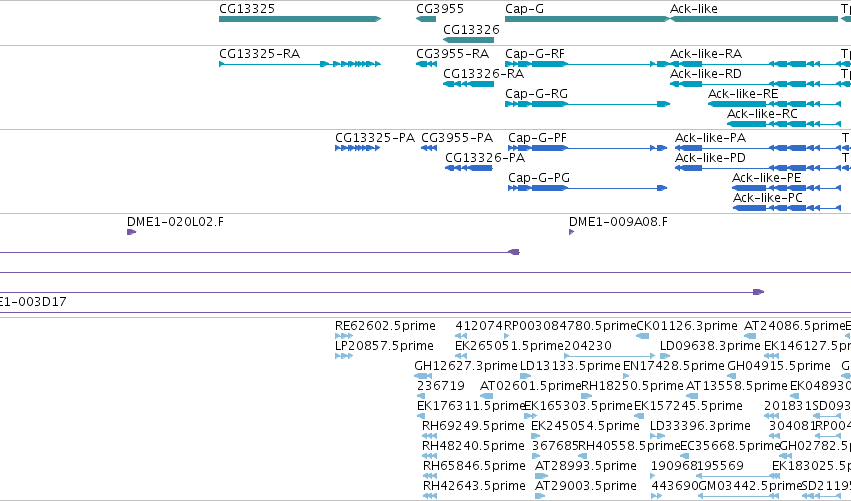Image resolution: width=851 pixels, height=501 pixels.
Task: Select the Ack-like-PD protein feature
Action: [x=758, y=168]
